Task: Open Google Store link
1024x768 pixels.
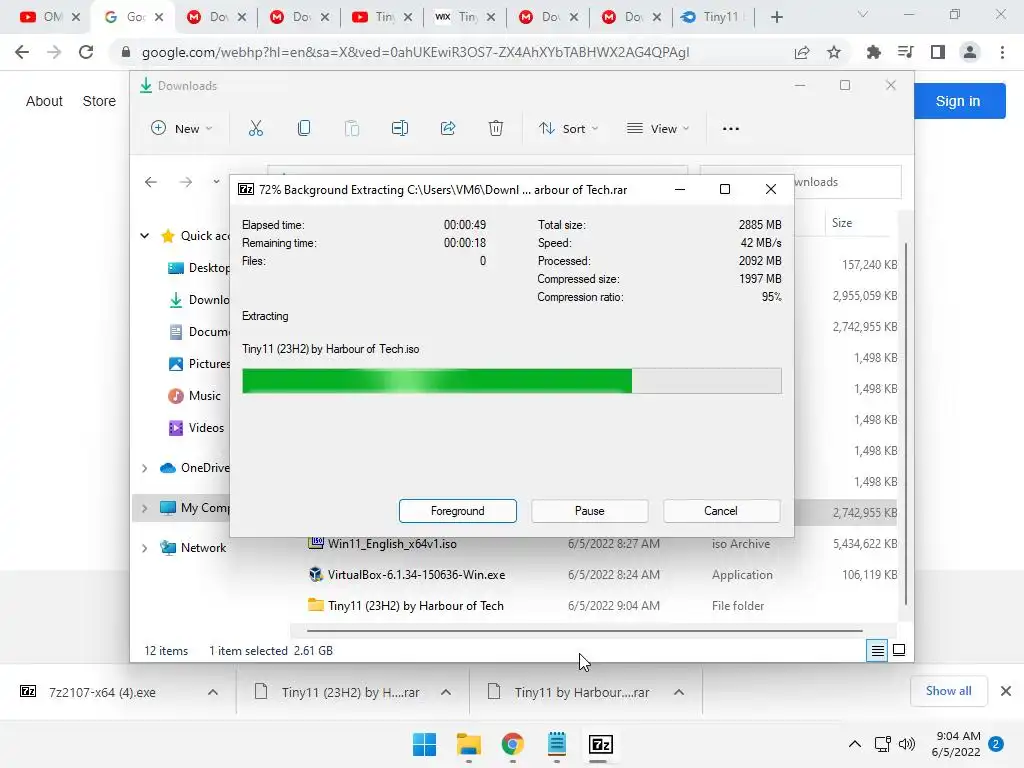Action: tap(99, 101)
